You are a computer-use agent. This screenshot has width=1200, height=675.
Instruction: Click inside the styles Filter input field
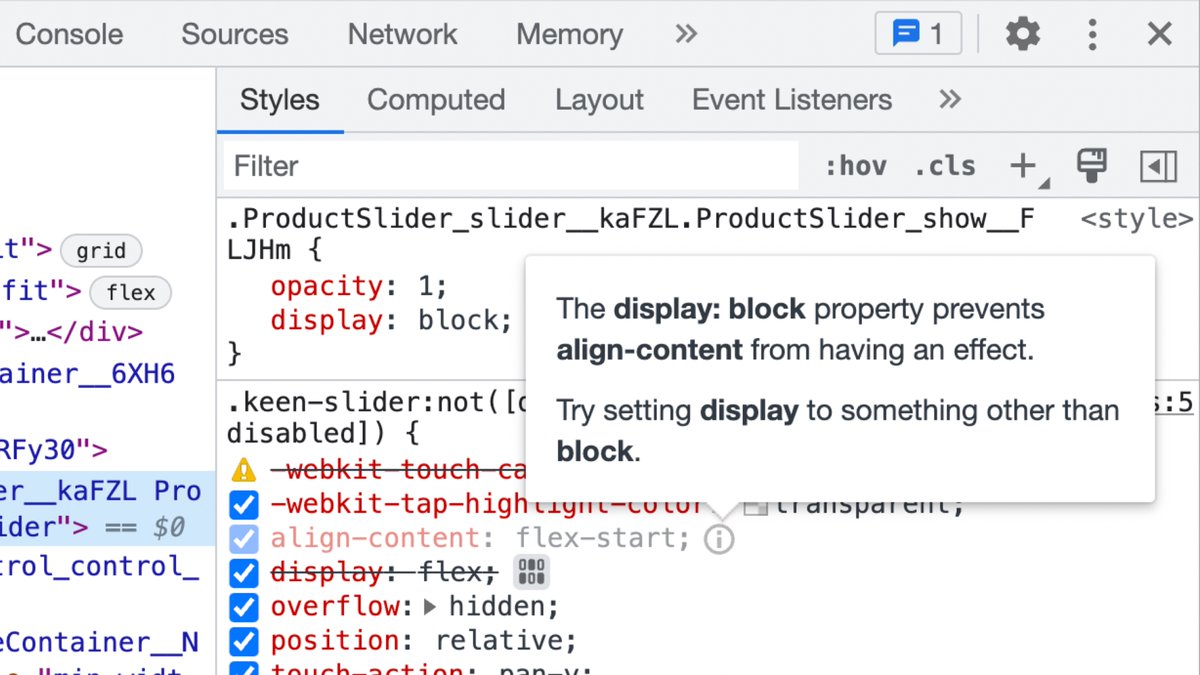(500, 166)
